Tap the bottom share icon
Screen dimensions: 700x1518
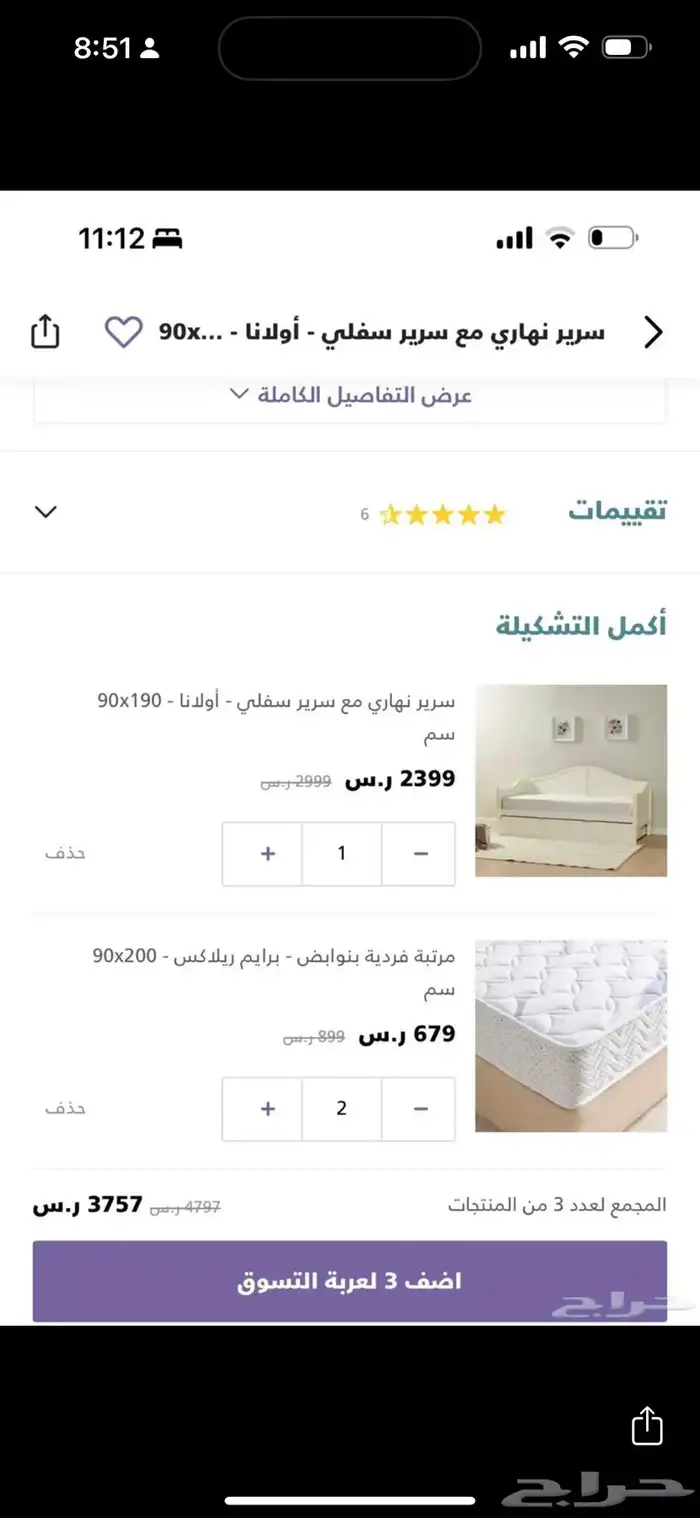[647, 1425]
